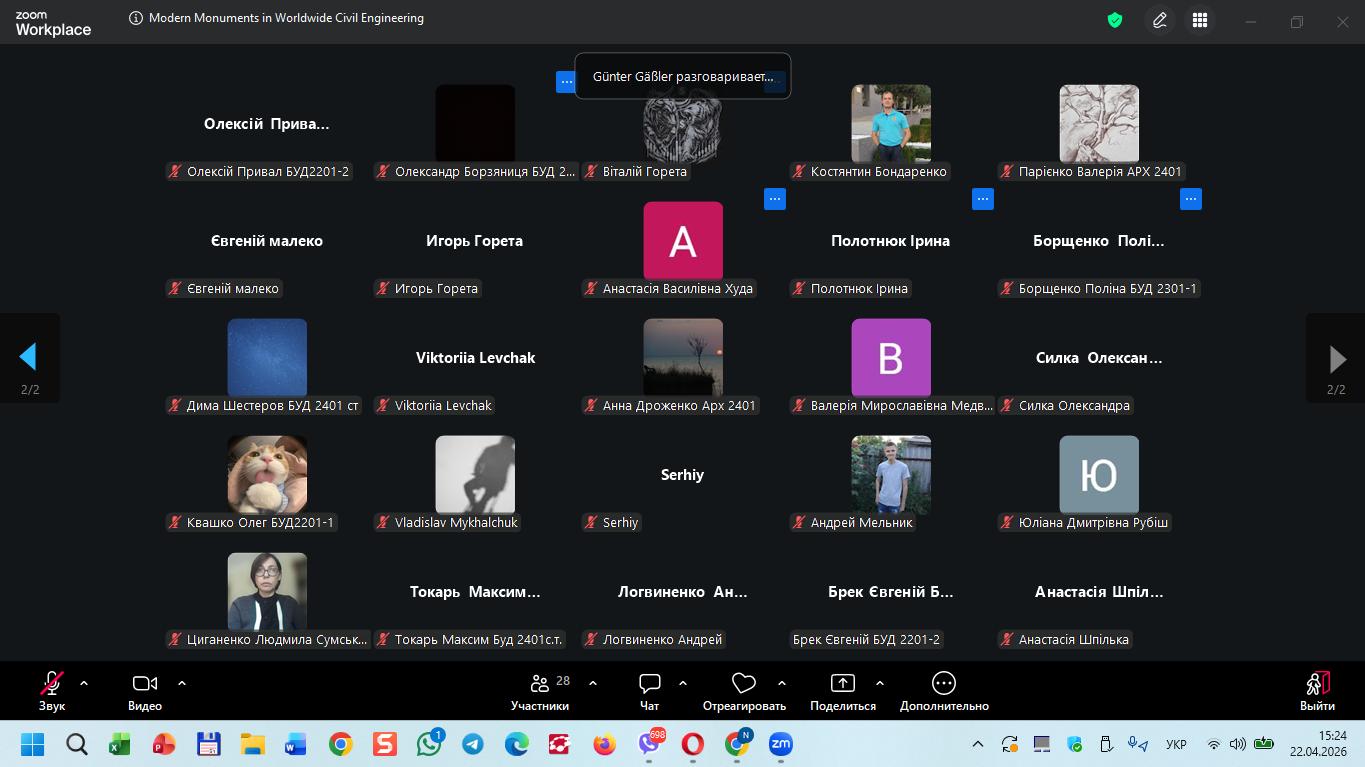
Task: Open more options on Полотнюк Ірина tile
Action: pyautogui.click(x=983, y=199)
